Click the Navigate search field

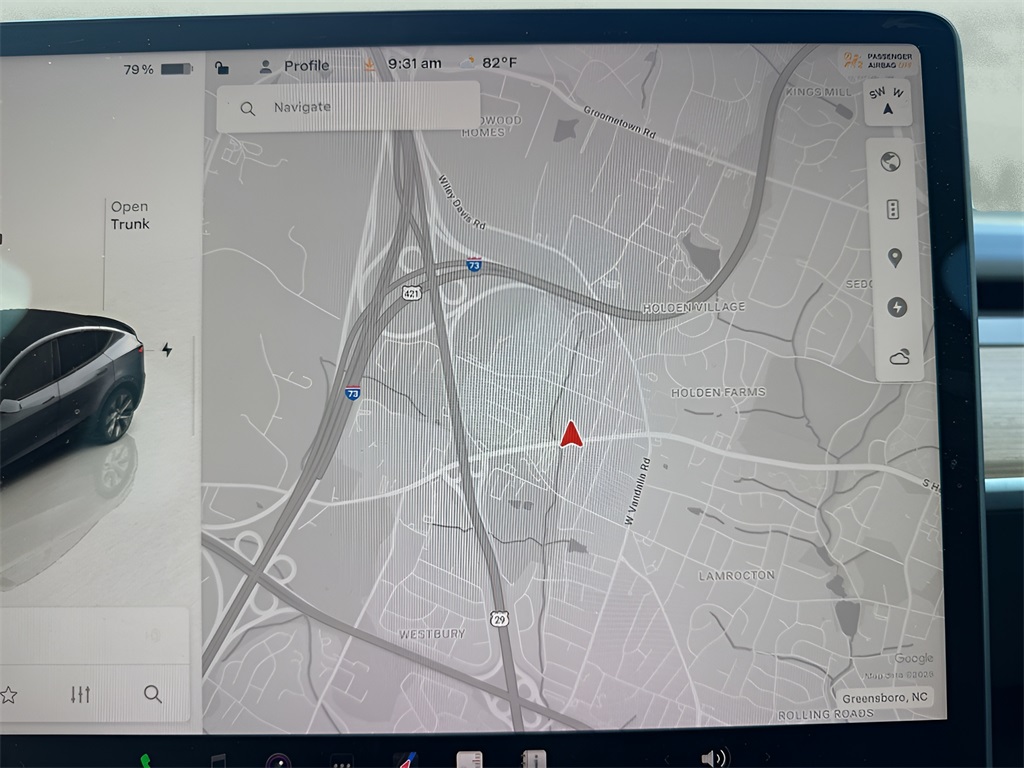[348, 107]
